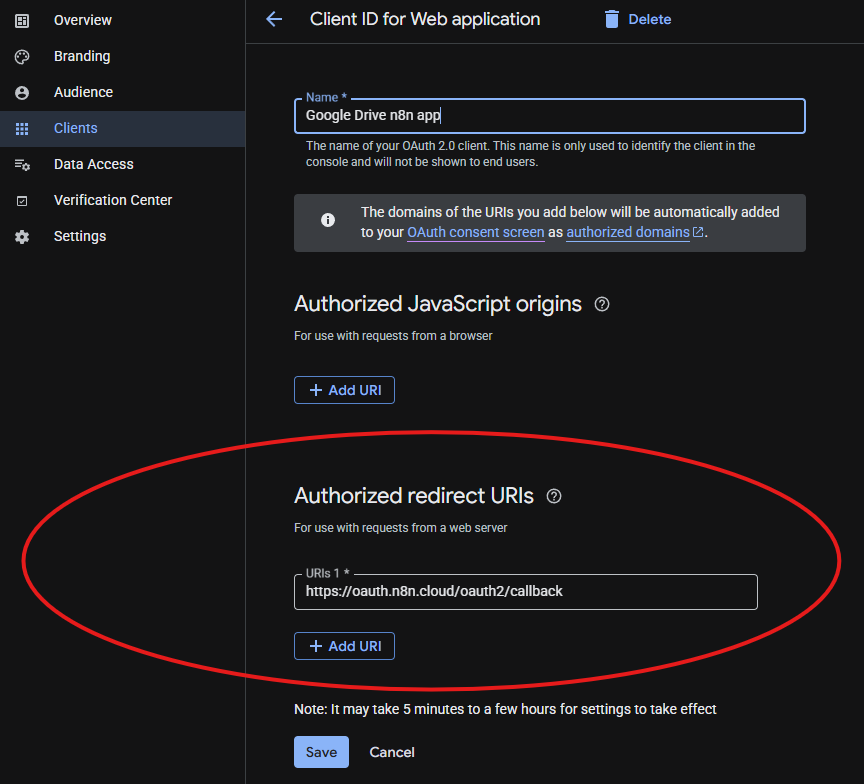Image resolution: width=864 pixels, height=784 pixels.
Task: Cancel the client edits
Action: (392, 752)
